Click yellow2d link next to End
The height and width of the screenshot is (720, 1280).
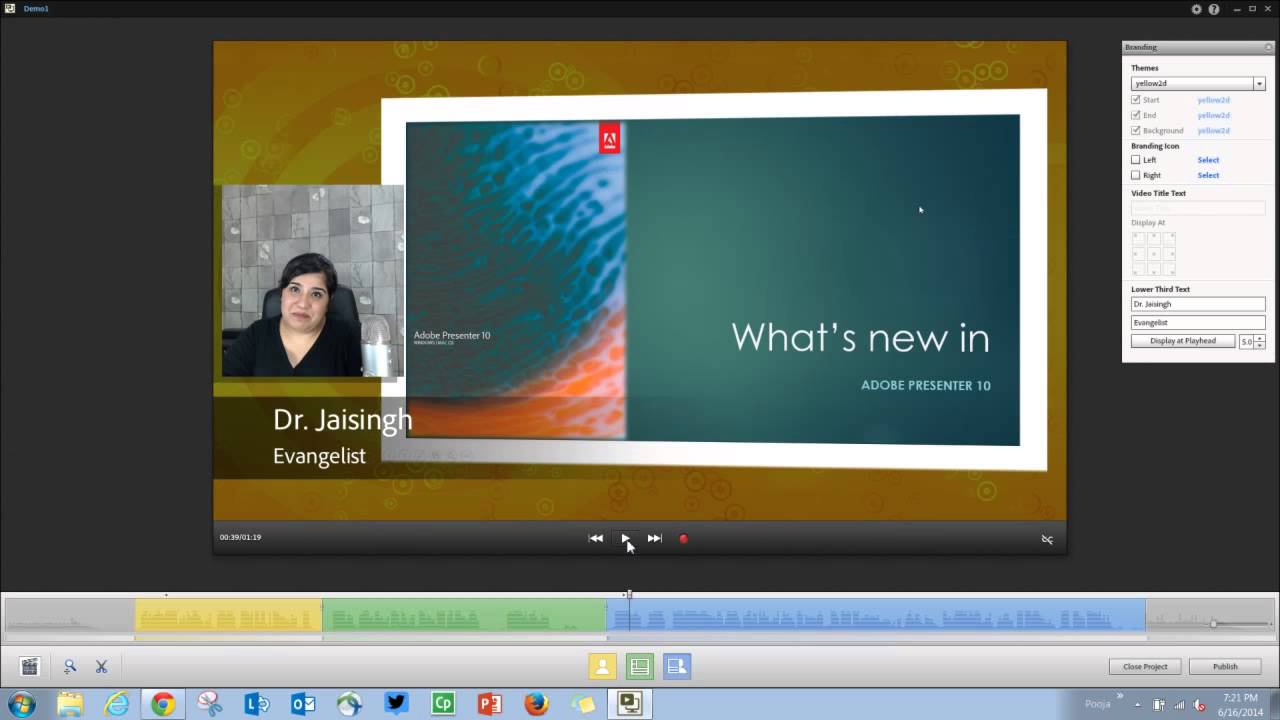point(1214,115)
